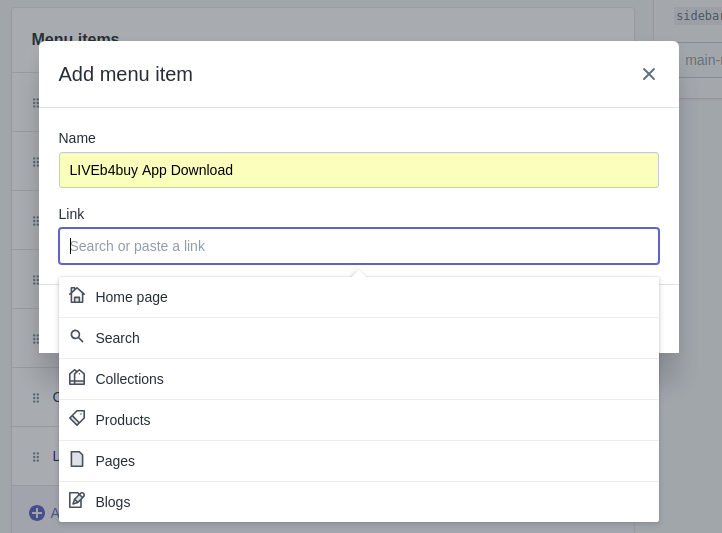
Task: Click the collections icon beside Collections
Action: click(77, 377)
